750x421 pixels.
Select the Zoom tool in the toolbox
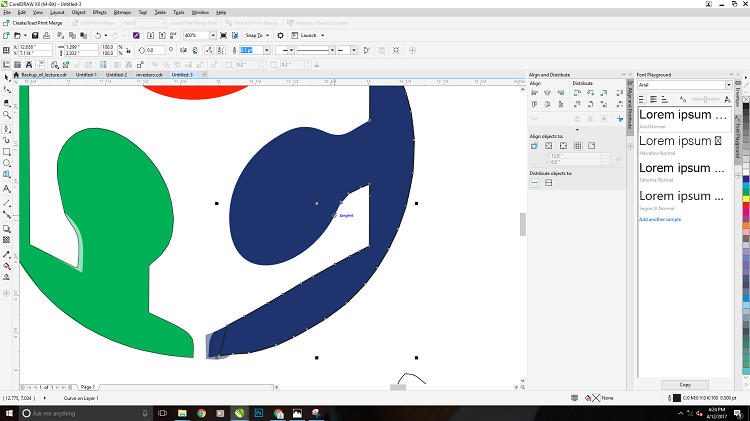click(x=7, y=115)
